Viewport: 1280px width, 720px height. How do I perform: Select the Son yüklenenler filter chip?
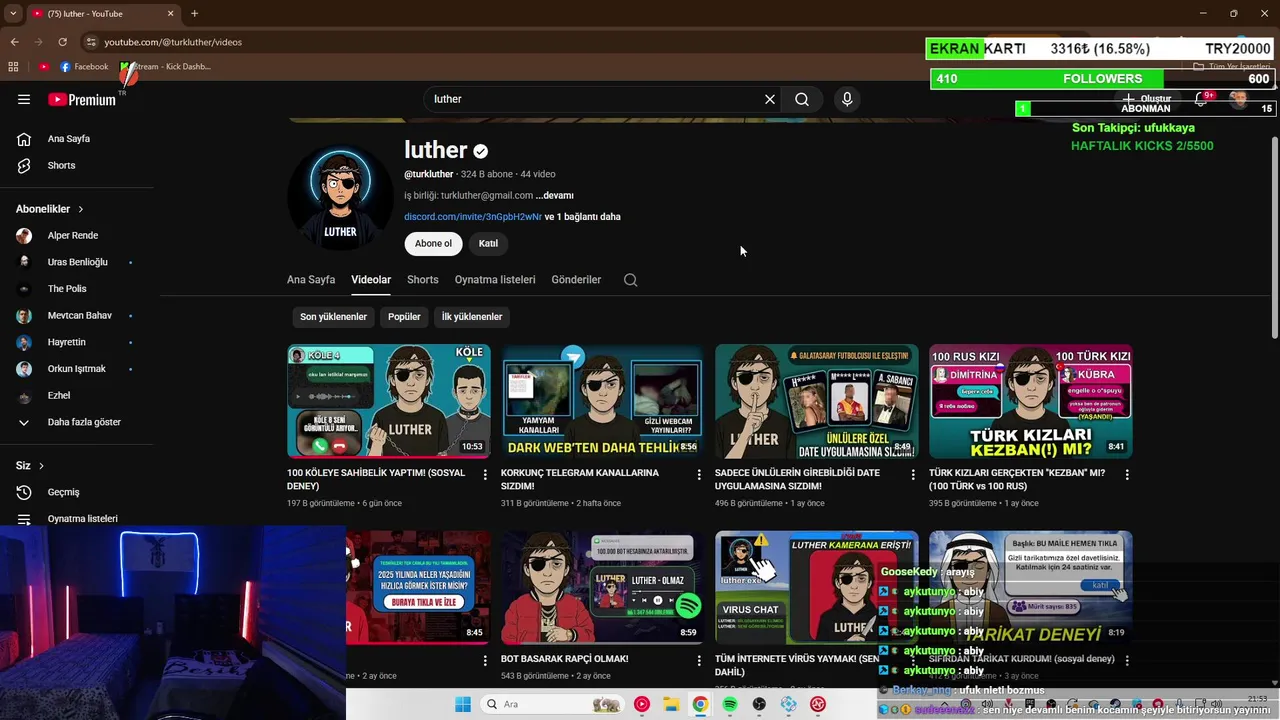point(334,317)
